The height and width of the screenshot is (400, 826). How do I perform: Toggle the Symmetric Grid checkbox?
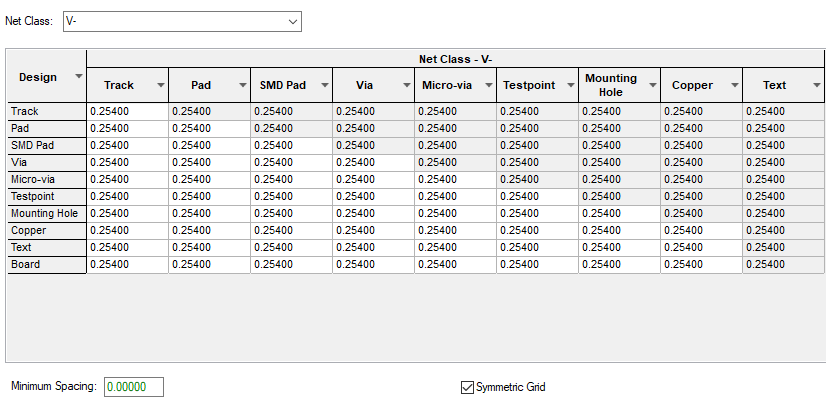tap(467, 387)
